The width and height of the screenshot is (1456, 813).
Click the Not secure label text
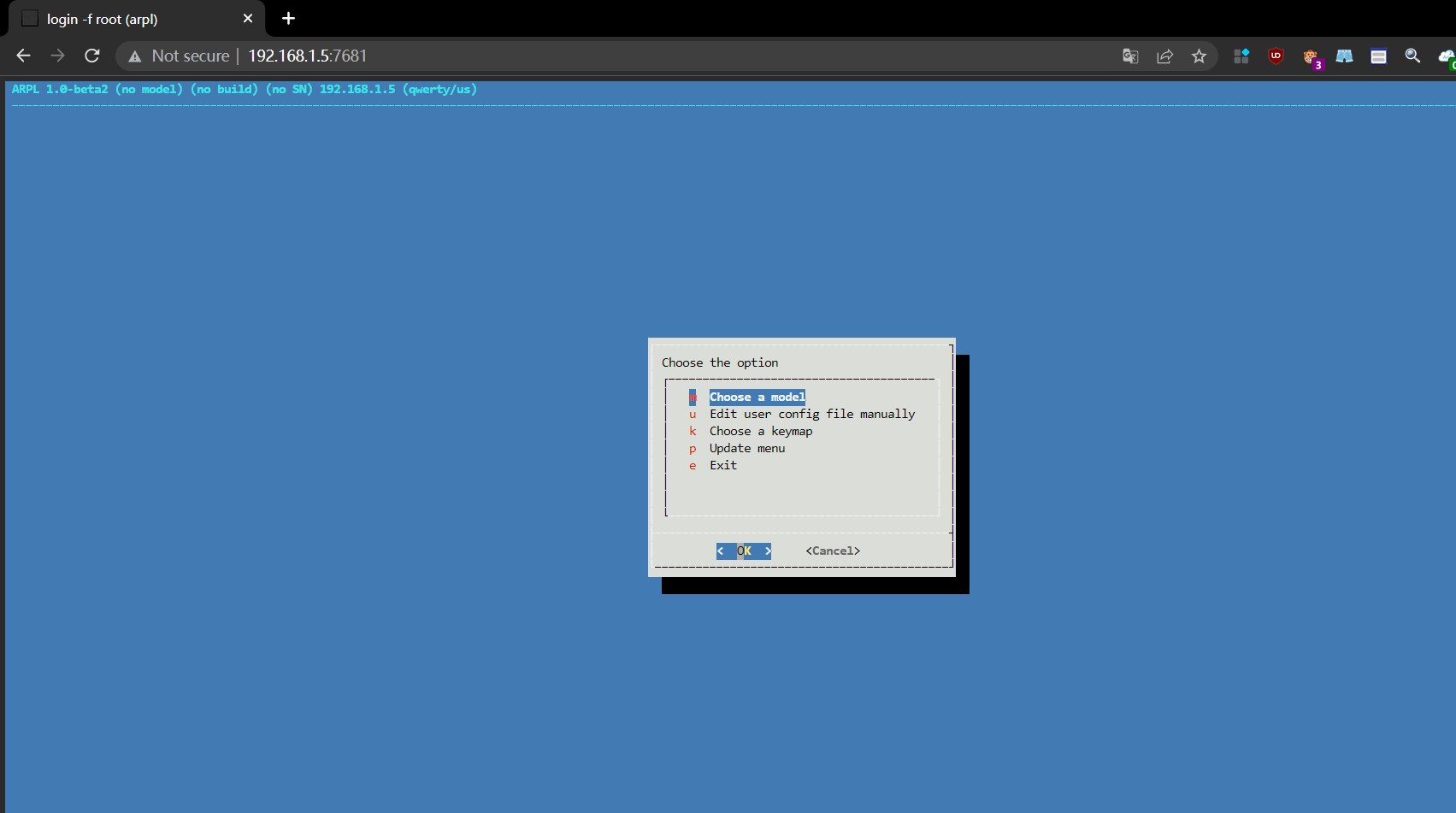pyautogui.click(x=191, y=56)
